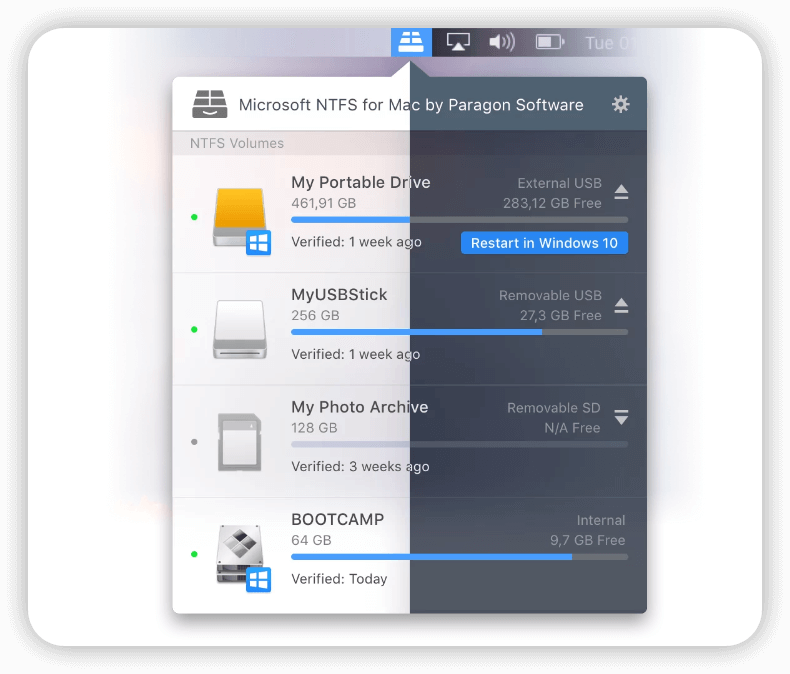Image resolution: width=790 pixels, height=674 pixels.
Task: Click Verified: 3 weeks ago text
Action: tap(360, 466)
